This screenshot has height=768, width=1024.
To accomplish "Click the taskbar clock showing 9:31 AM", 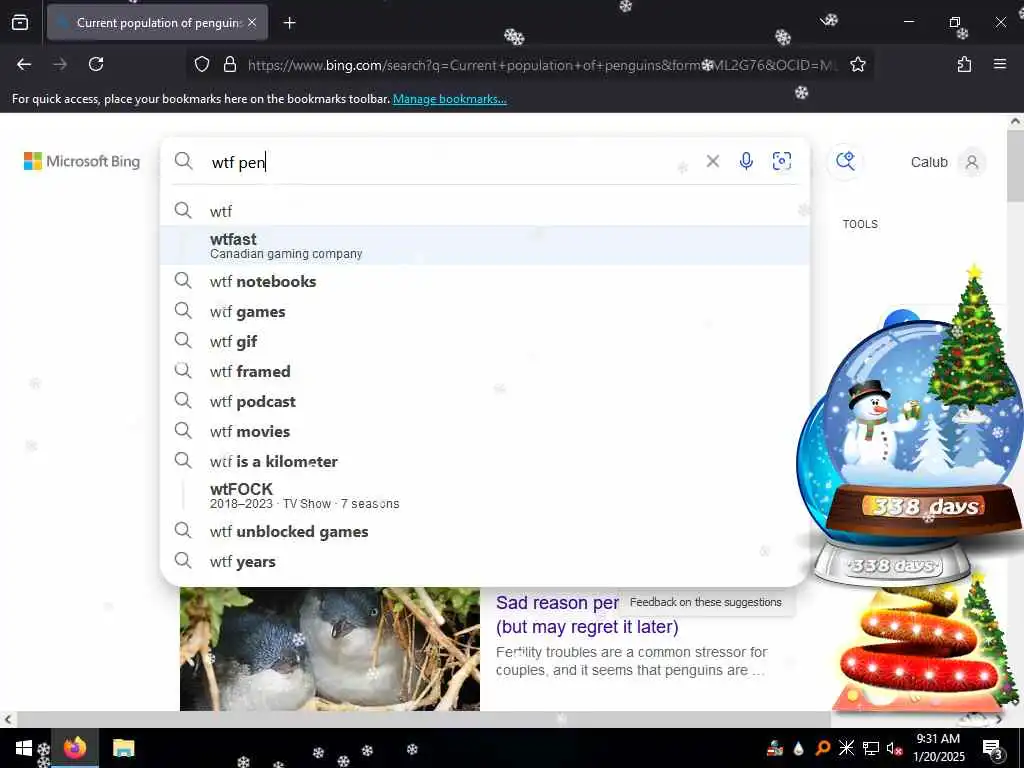I will click(x=938, y=748).
